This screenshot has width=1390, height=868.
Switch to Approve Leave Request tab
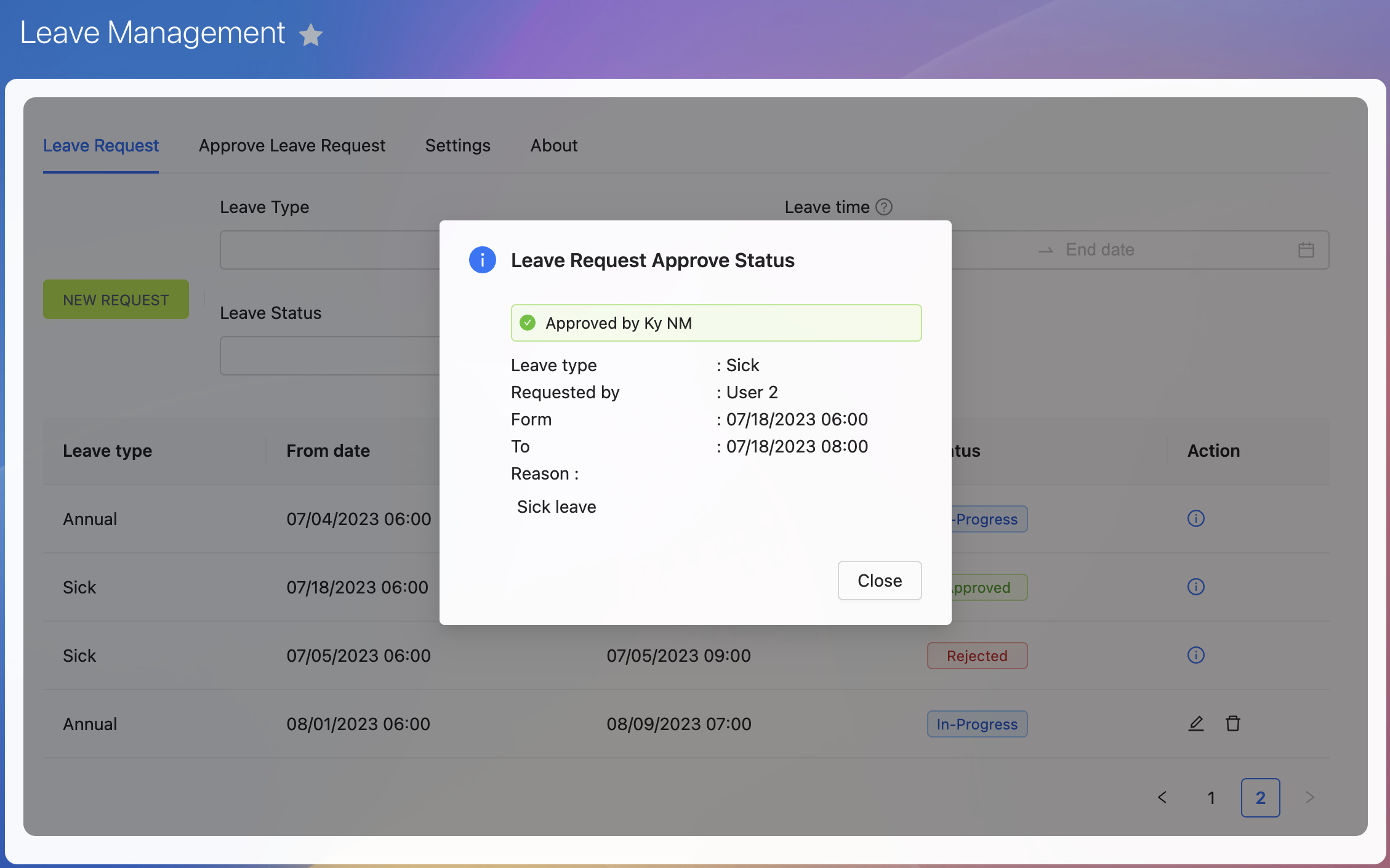pos(292,146)
